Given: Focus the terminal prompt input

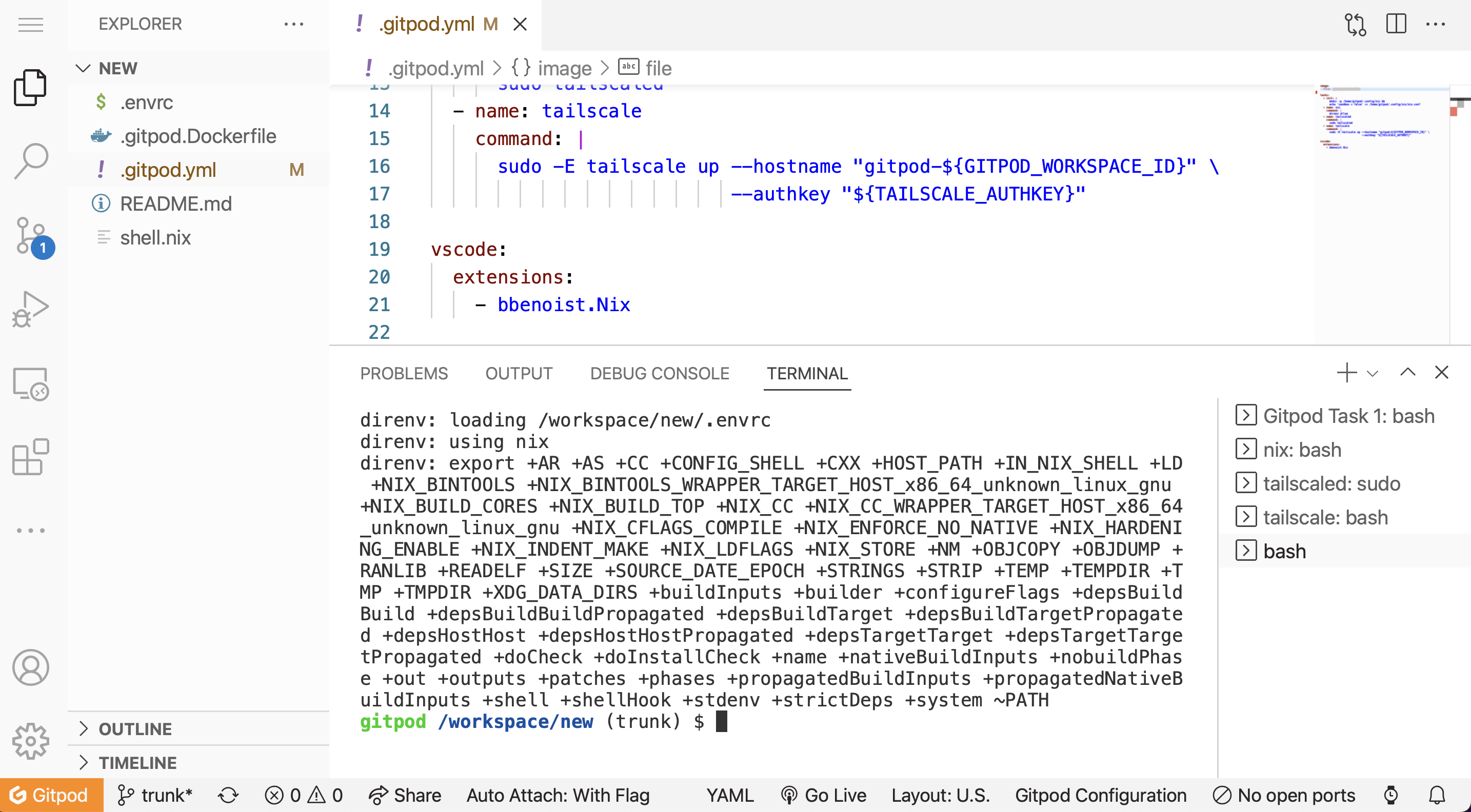Looking at the screenshot, I should pos(722,721).
